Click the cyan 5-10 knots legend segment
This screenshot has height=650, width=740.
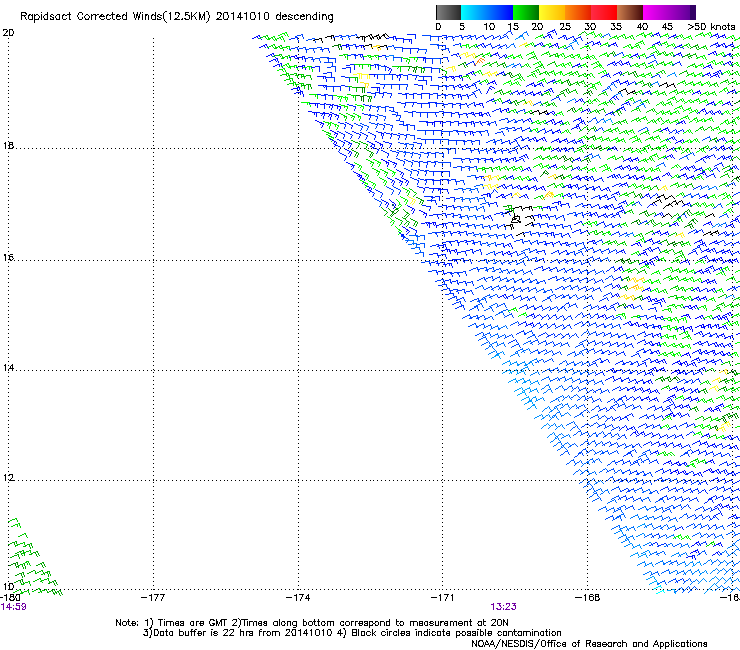pos(474,12)
